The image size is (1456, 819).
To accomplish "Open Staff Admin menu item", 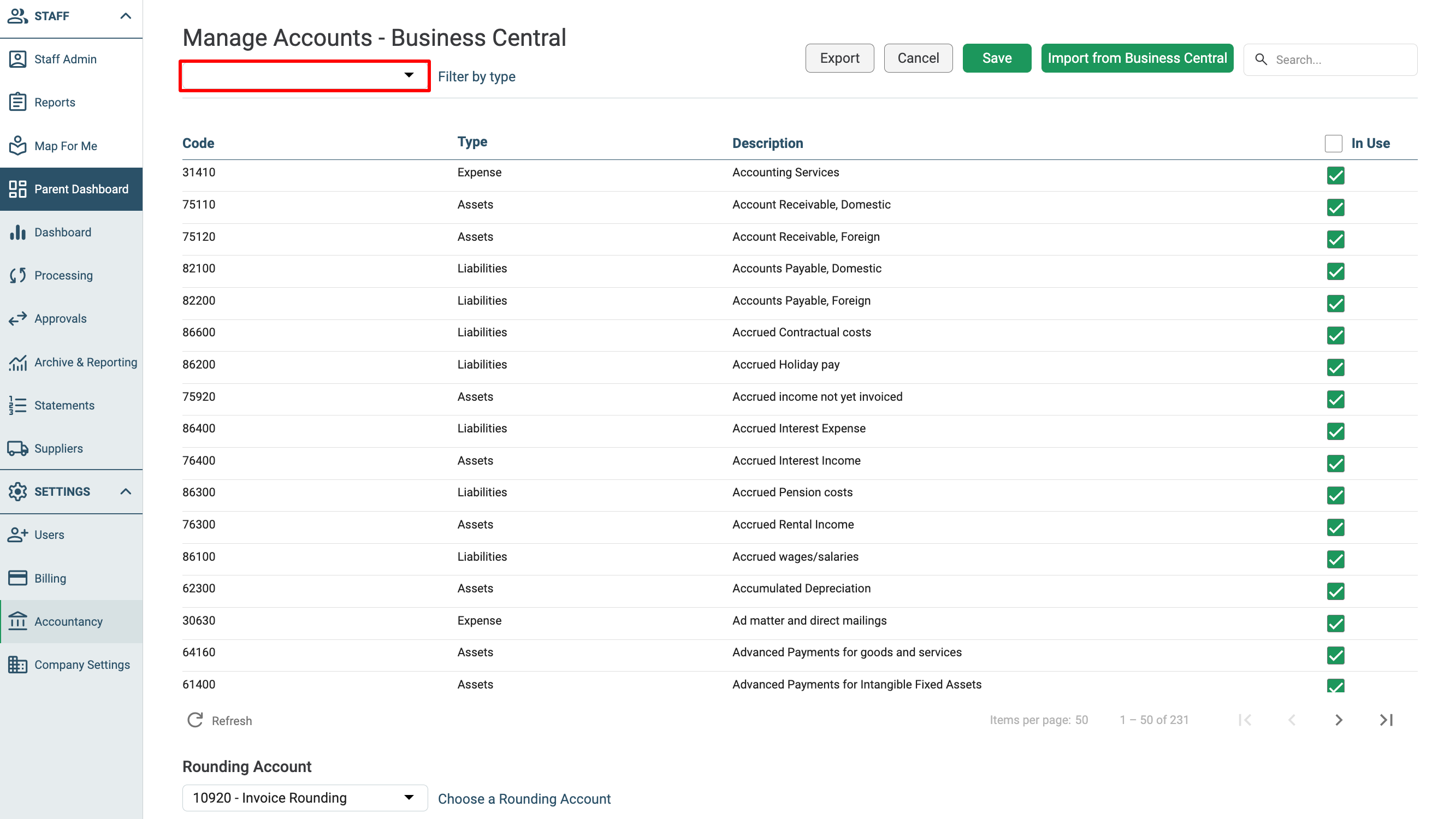I will pos(71,59).
